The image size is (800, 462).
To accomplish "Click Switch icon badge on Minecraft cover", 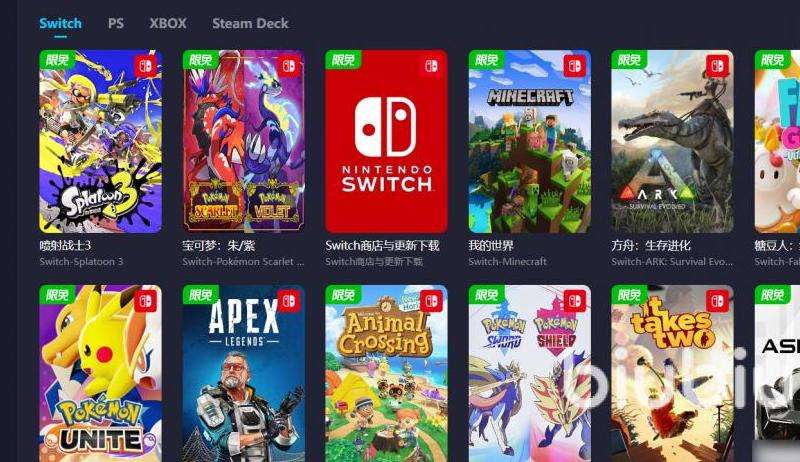I will tap(574, 66).
